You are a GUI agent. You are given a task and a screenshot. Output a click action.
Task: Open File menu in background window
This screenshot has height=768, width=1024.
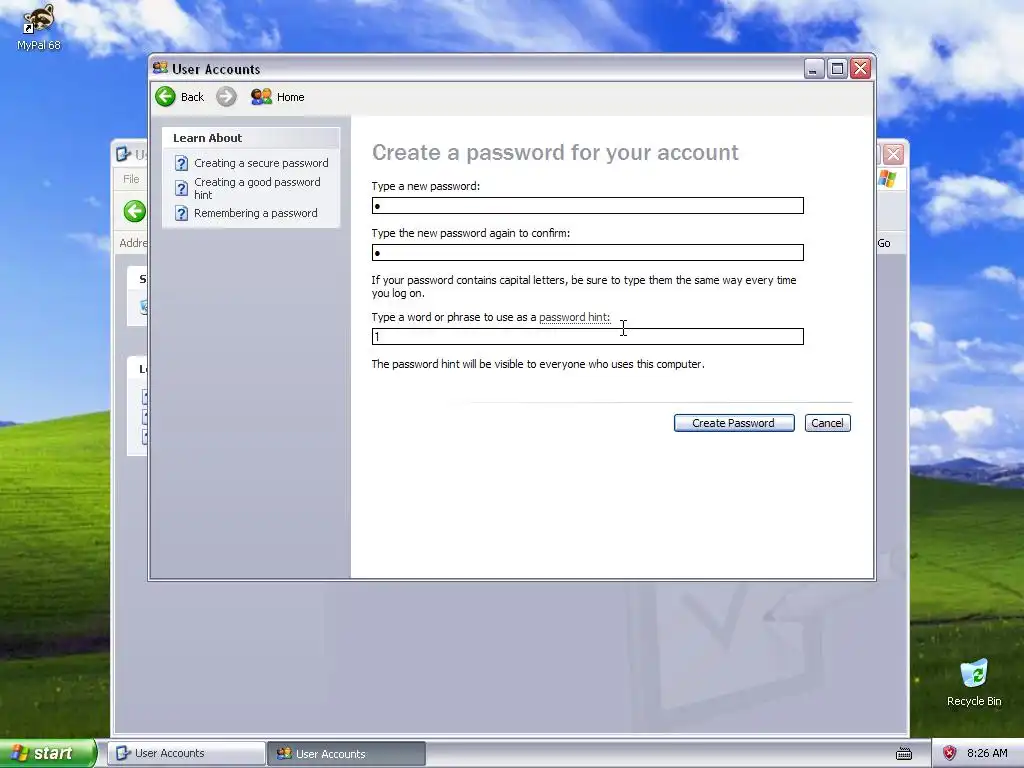click(x=131, y=179)
